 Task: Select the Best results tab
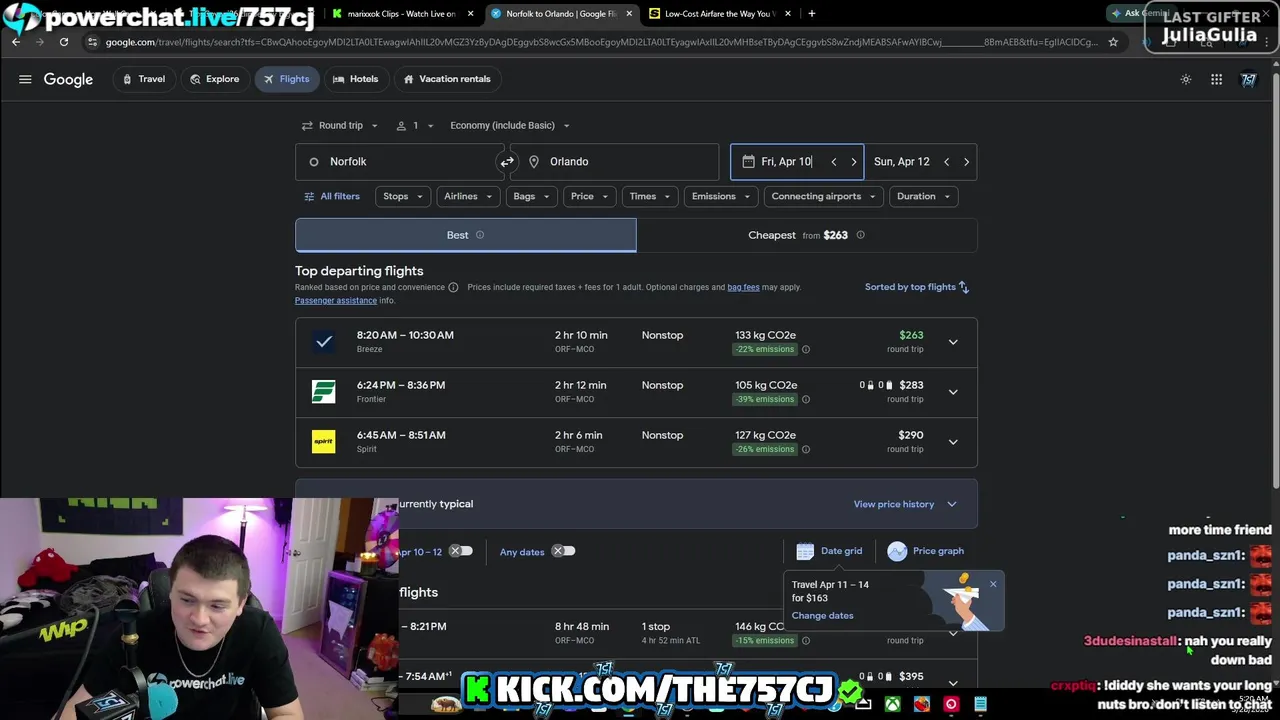[x=465, y=235]
